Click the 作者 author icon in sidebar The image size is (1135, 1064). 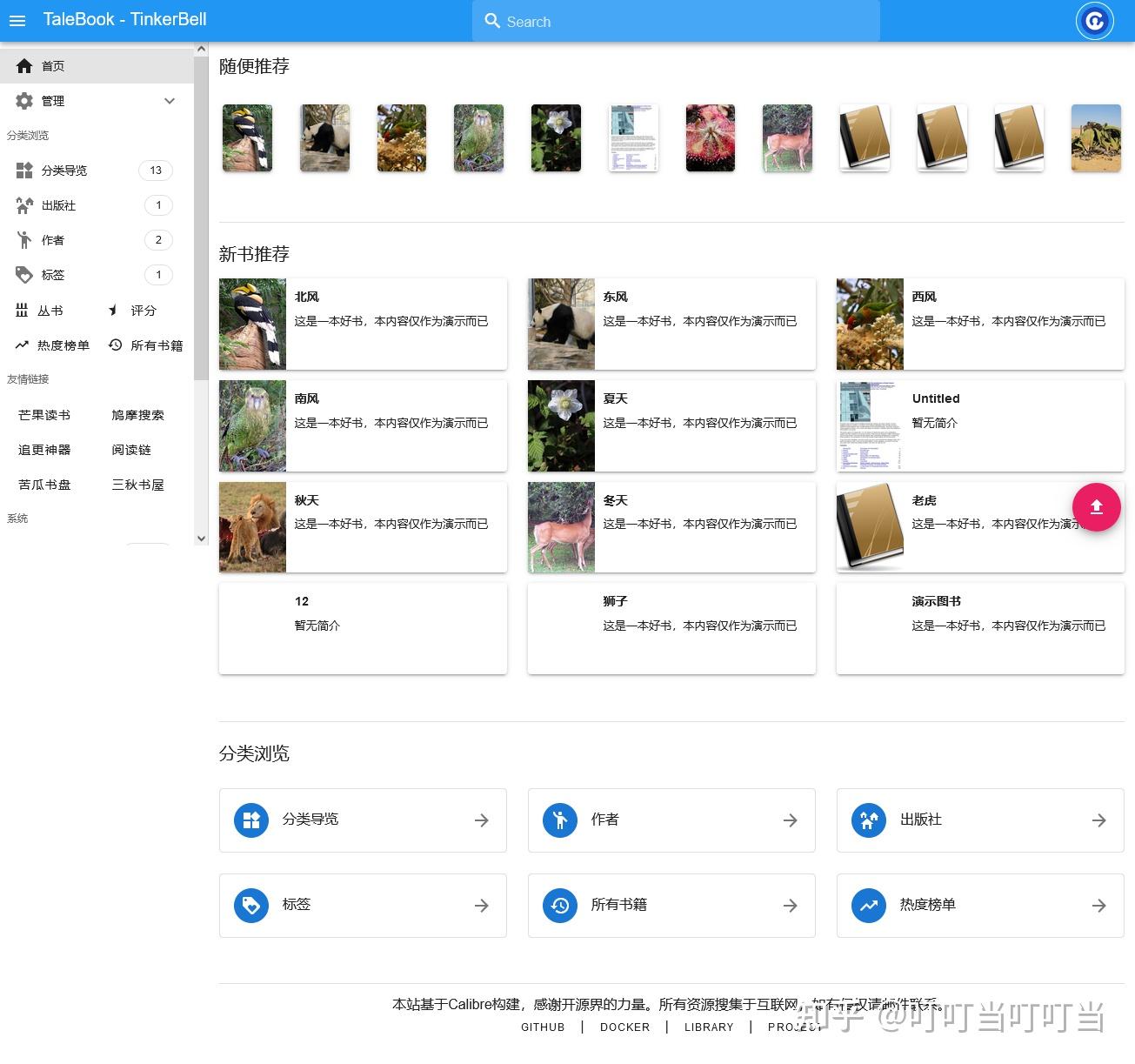(x=23, y=239)
